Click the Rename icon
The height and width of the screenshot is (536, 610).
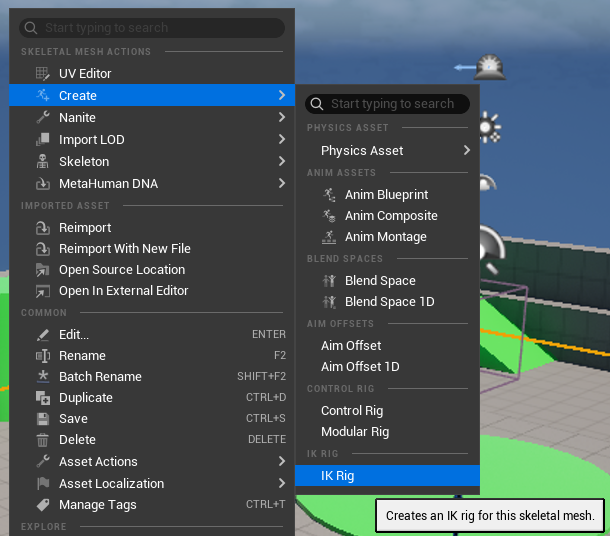[x=42, y=356]
